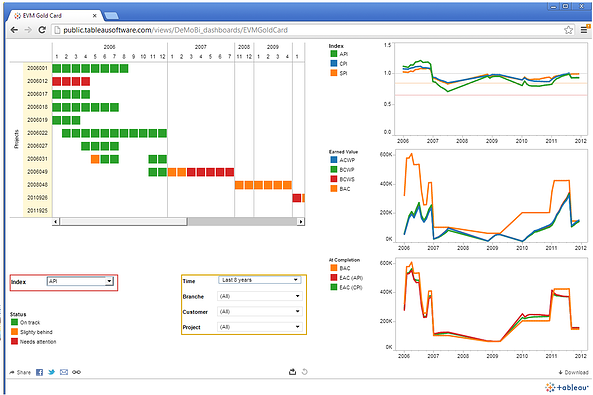Click the Gantt horizontal scrollbar thumb
The width and height of the screenshot is (593, 395).
[x=123, y=221]
